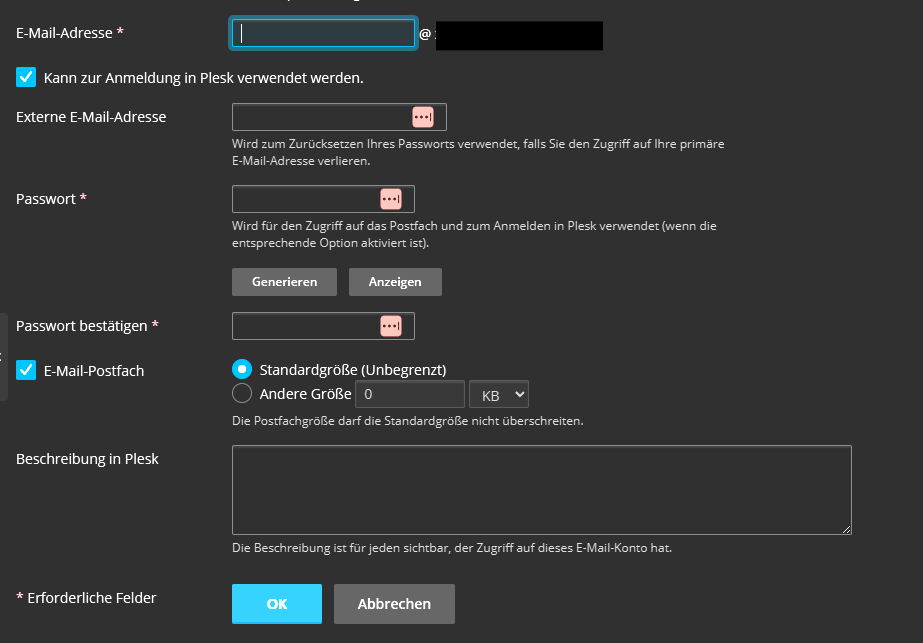Open the KB size unit dropdown
Viewport: 923px width, 643px height.
pyautogui.click(x=498, y=395)
